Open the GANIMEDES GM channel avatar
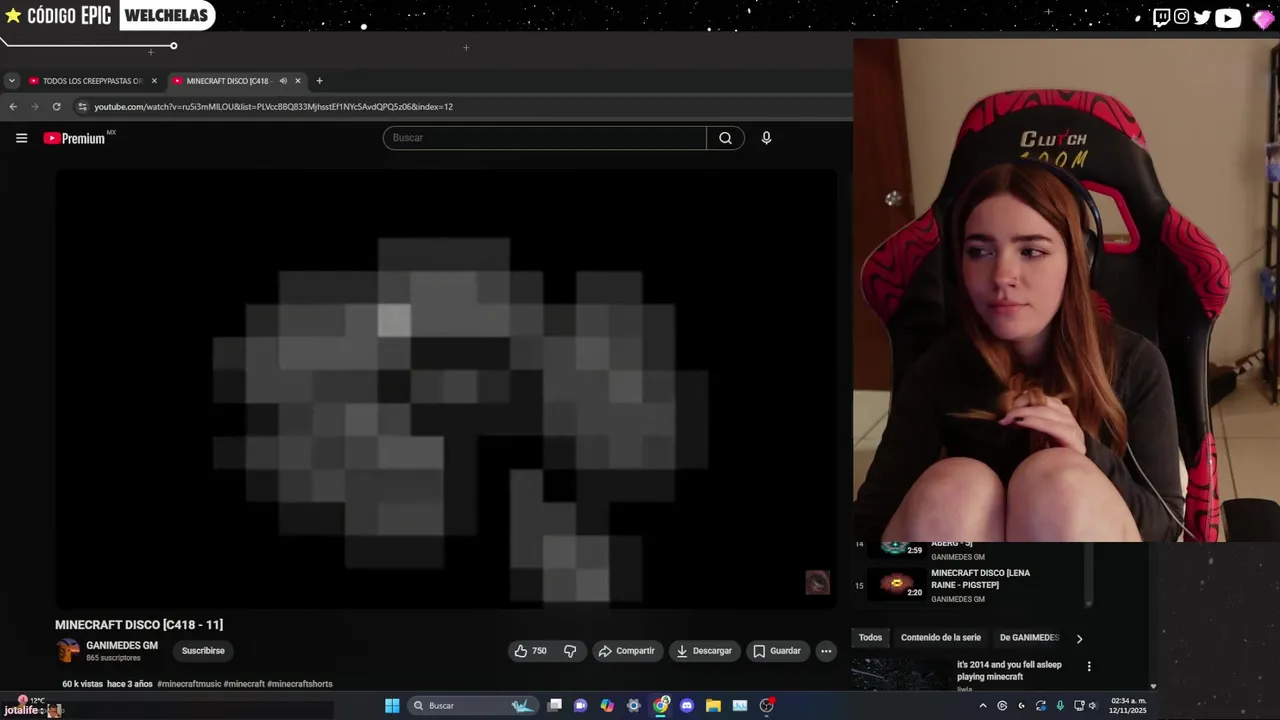 pyautogui.click(x=67, y=651)
